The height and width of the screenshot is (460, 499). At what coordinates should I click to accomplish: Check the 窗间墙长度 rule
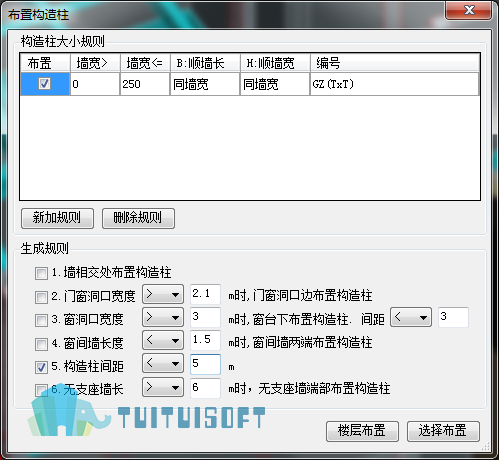(41, 344)
